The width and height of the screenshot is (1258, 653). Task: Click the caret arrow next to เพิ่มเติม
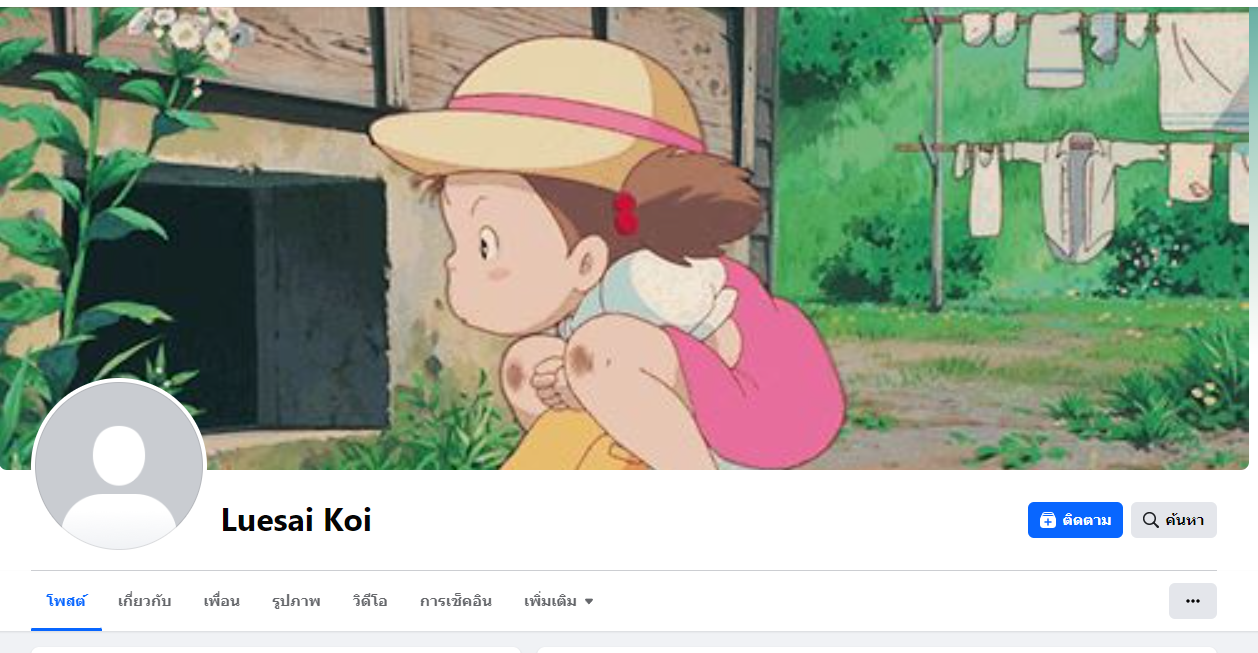(589, 602)
